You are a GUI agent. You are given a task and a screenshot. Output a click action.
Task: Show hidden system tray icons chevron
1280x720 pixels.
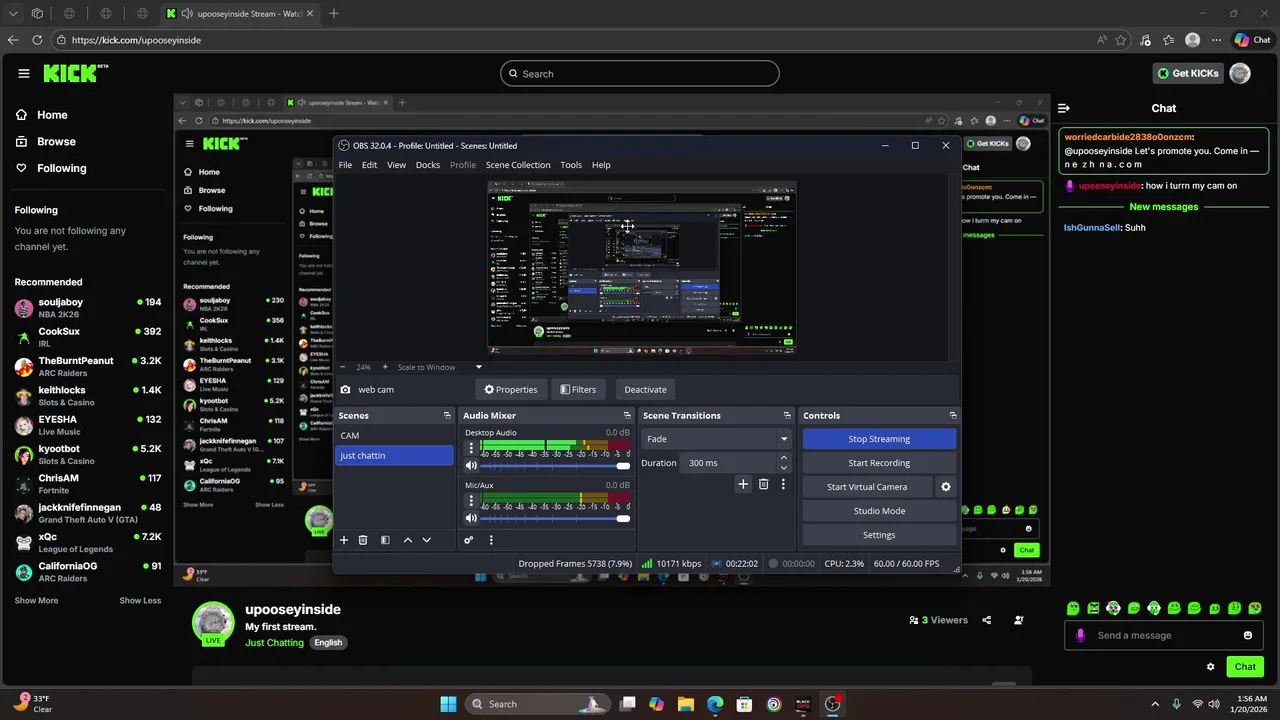coord(1155,704)
